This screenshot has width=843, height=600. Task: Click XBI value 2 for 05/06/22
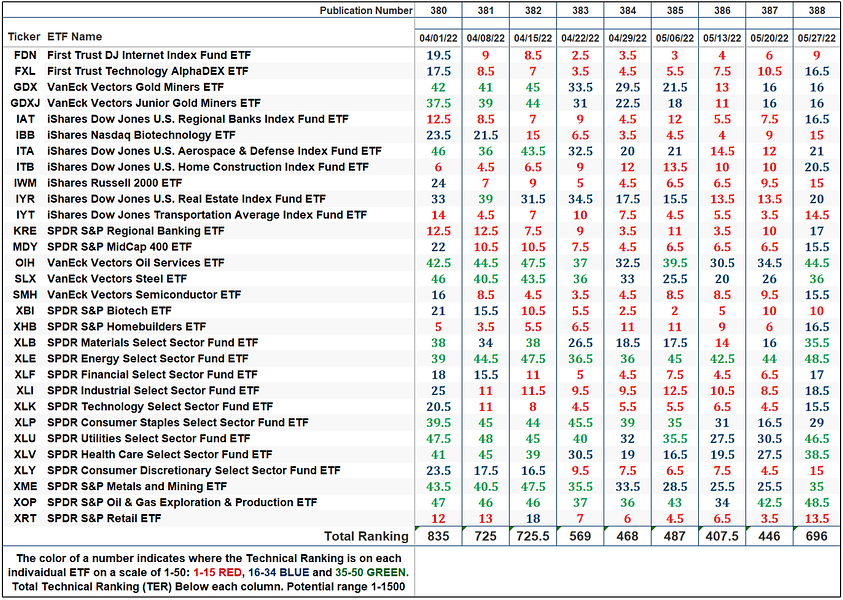[675, 311]
